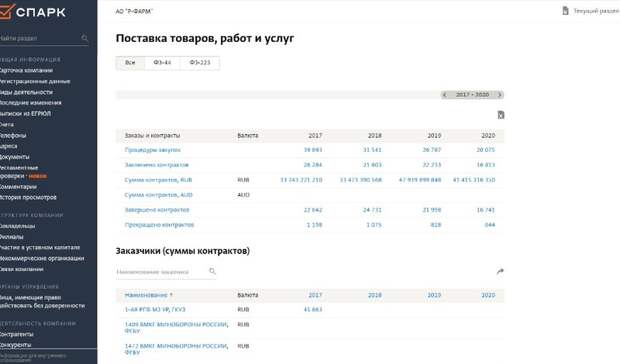620x364 pixels.
Task: Sort customers table by 2017 column
Action: pos(315,295)
